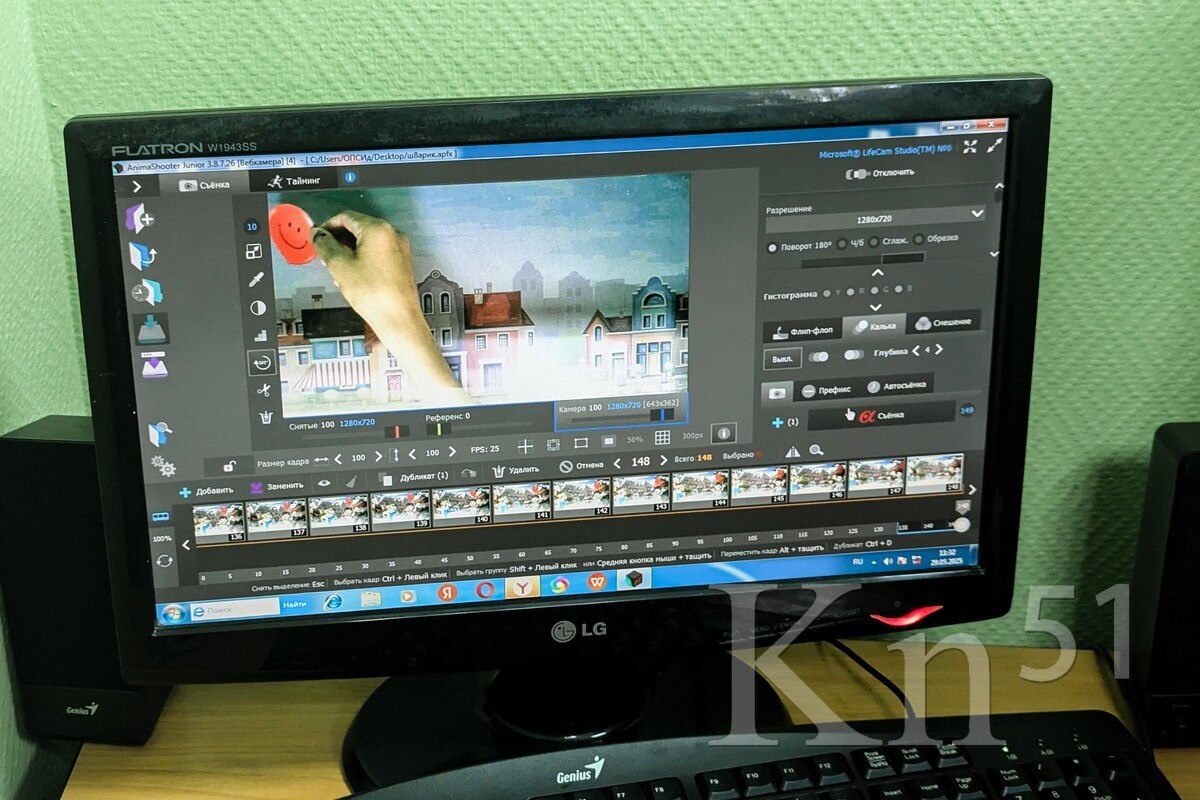Open settings gears icon in sidebar
Image resolution: width=1200 pixels, height=800 pixels.
[x=162, y=466]
